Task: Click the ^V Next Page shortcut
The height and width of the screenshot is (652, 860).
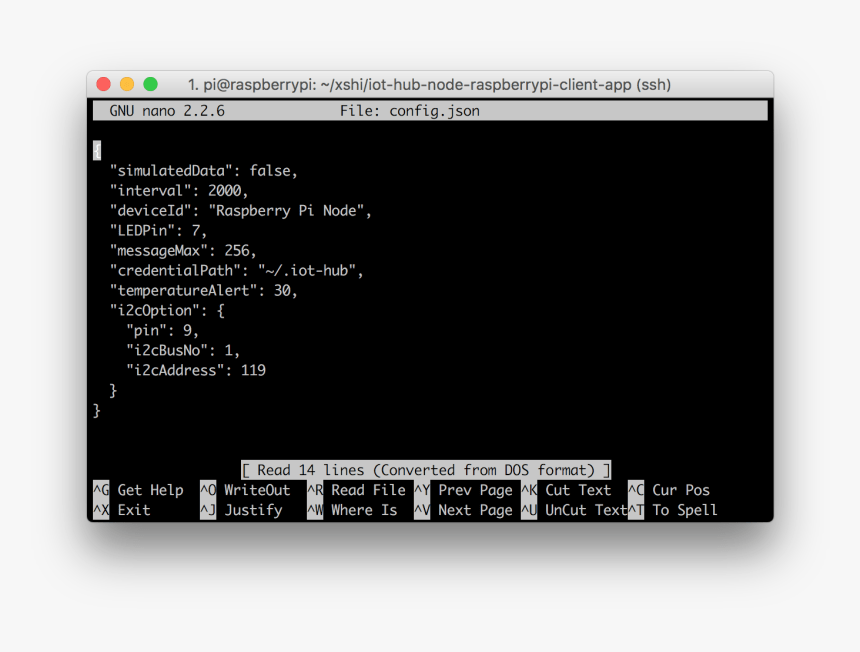Action: click(463, 511)
